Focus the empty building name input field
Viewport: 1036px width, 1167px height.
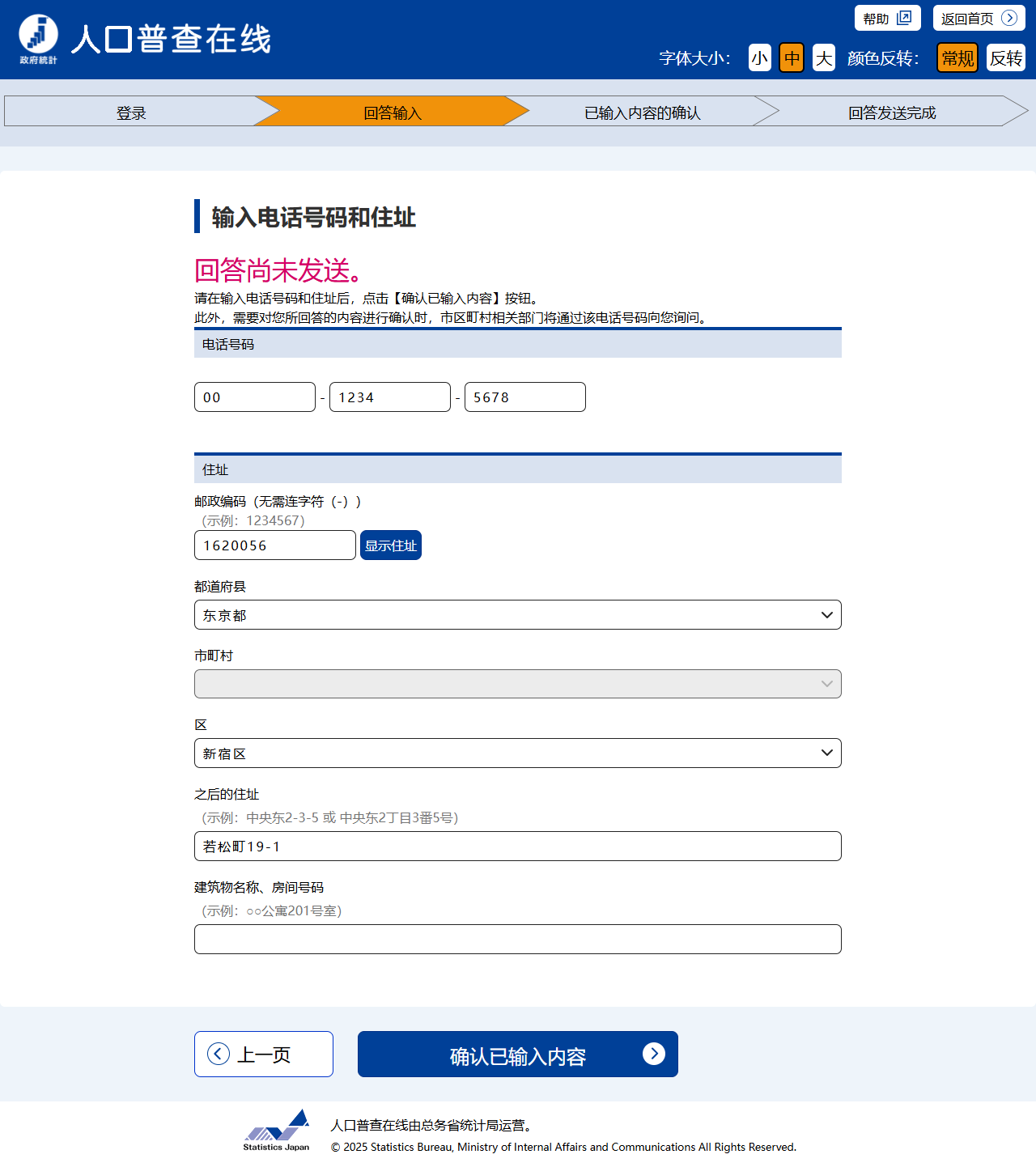518,940
